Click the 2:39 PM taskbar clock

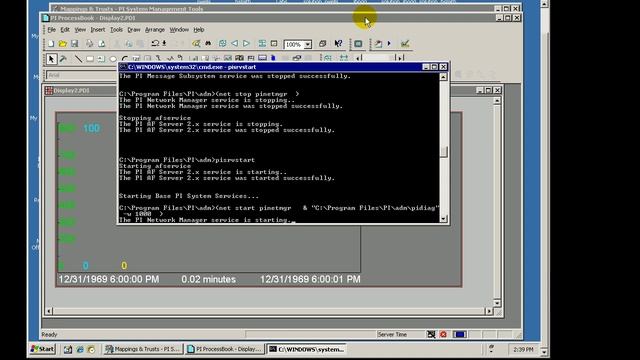[523, 349]
